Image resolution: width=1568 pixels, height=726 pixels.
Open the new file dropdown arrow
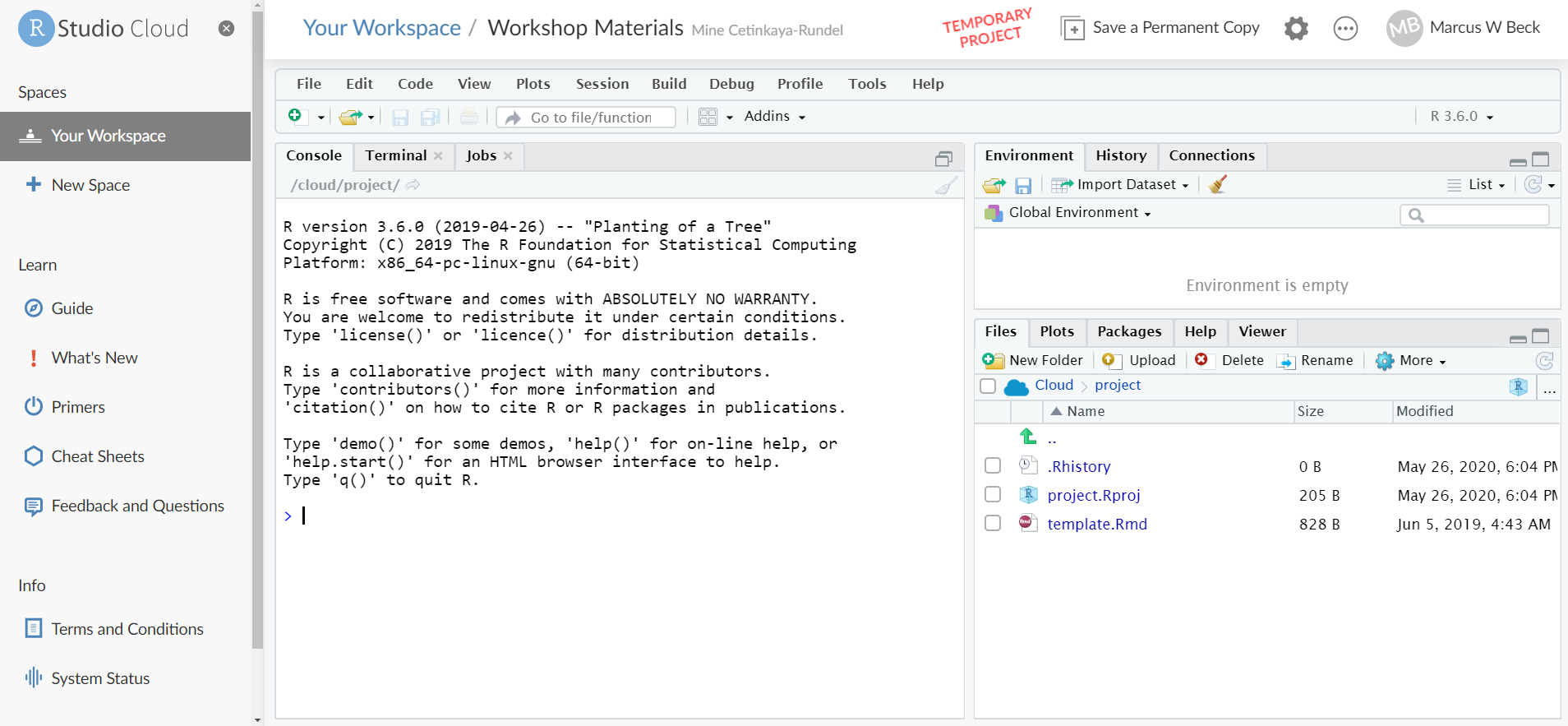click(x=321, y=118)
